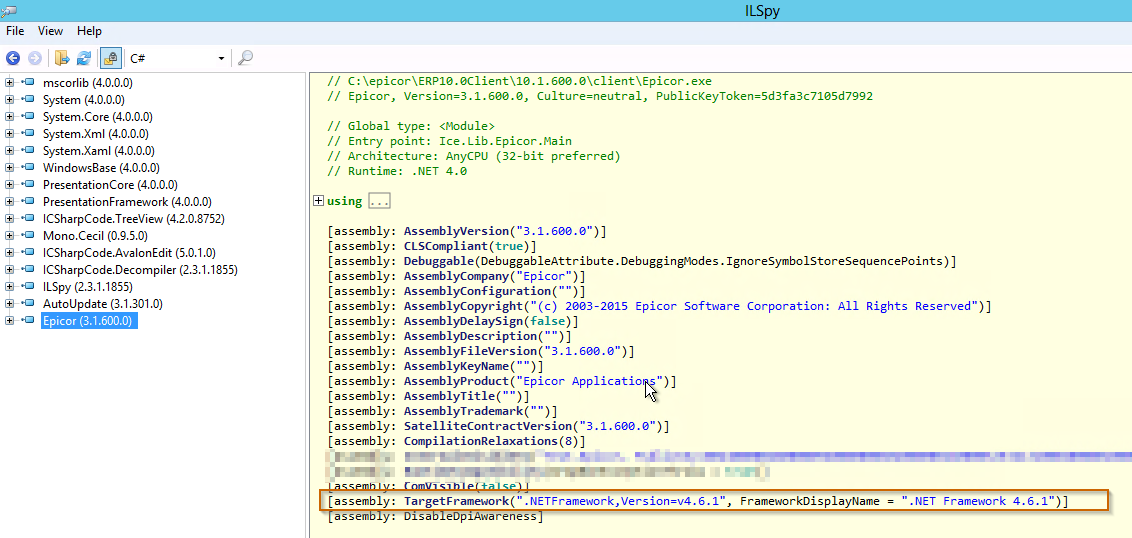Click AssemblyVersion attribute link in code
Screen dimensions: 1132x538
click(455, 231)
